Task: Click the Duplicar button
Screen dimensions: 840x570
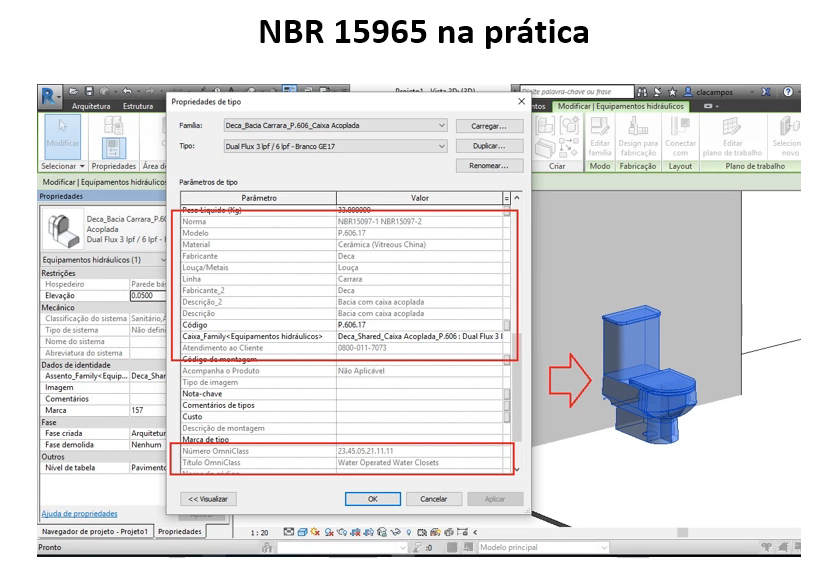Action: (489, 146)
